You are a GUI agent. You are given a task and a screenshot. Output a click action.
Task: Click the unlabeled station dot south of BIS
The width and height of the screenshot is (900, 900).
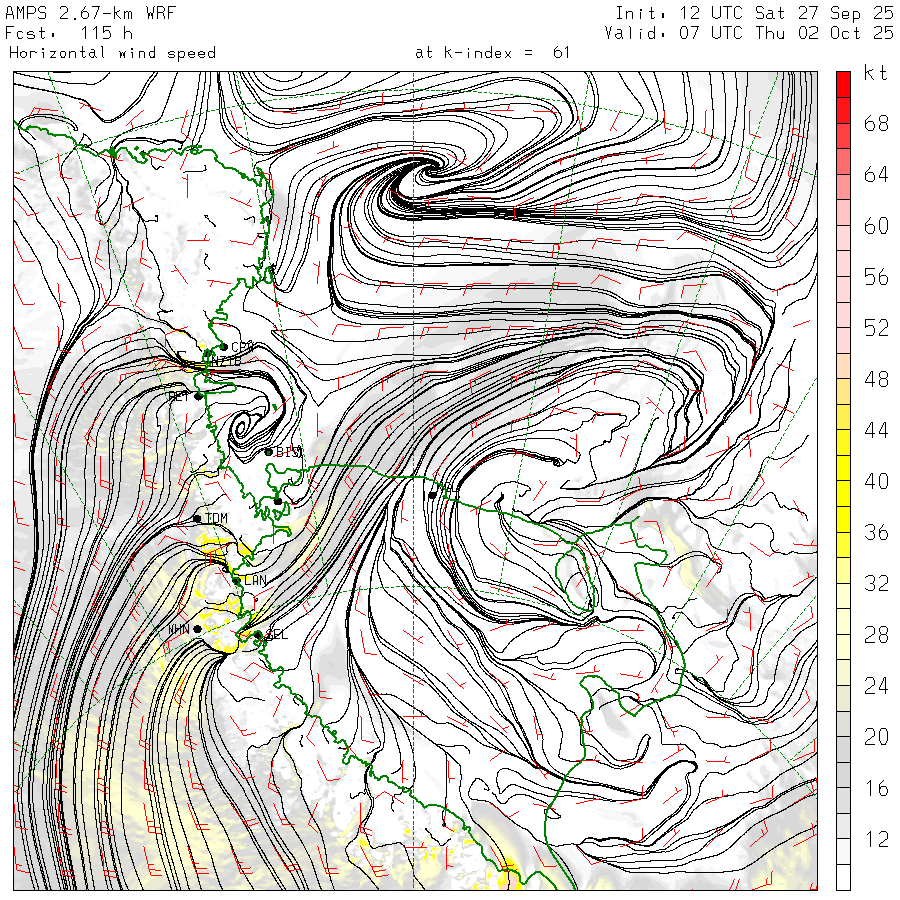[278, 502]
